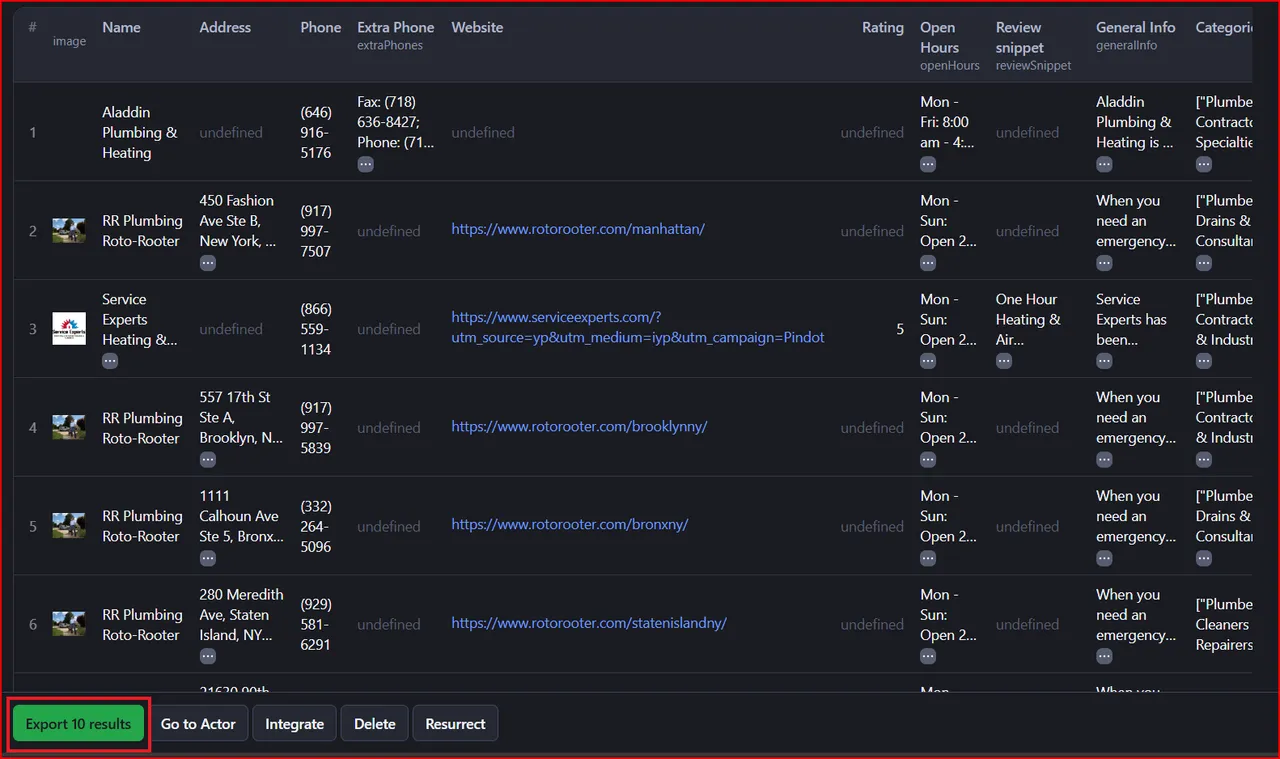Viewport: 1280px width, 759px height.
Task: Click the General Info column header
Action: [x=1136, y=28]
